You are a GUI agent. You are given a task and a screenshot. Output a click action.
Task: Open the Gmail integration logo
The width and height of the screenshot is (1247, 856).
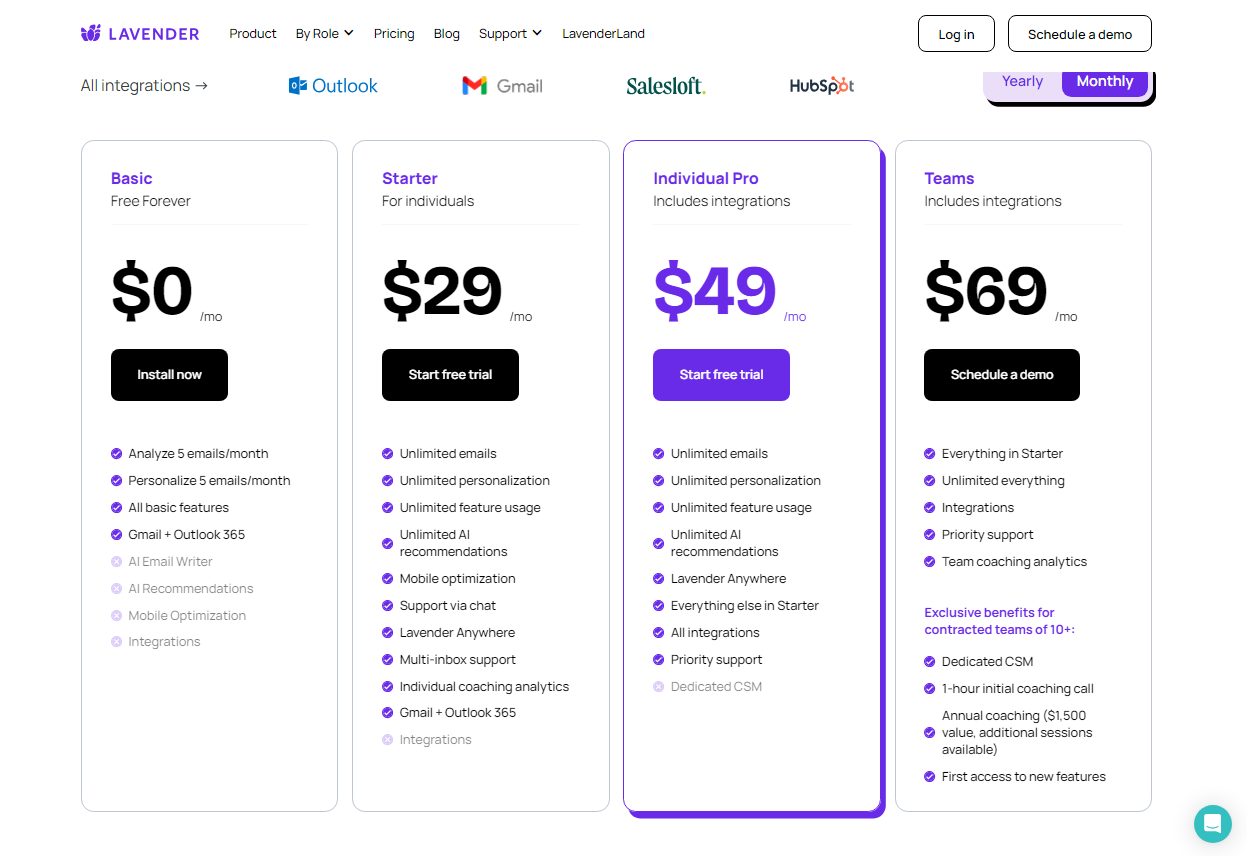point(502,86)
